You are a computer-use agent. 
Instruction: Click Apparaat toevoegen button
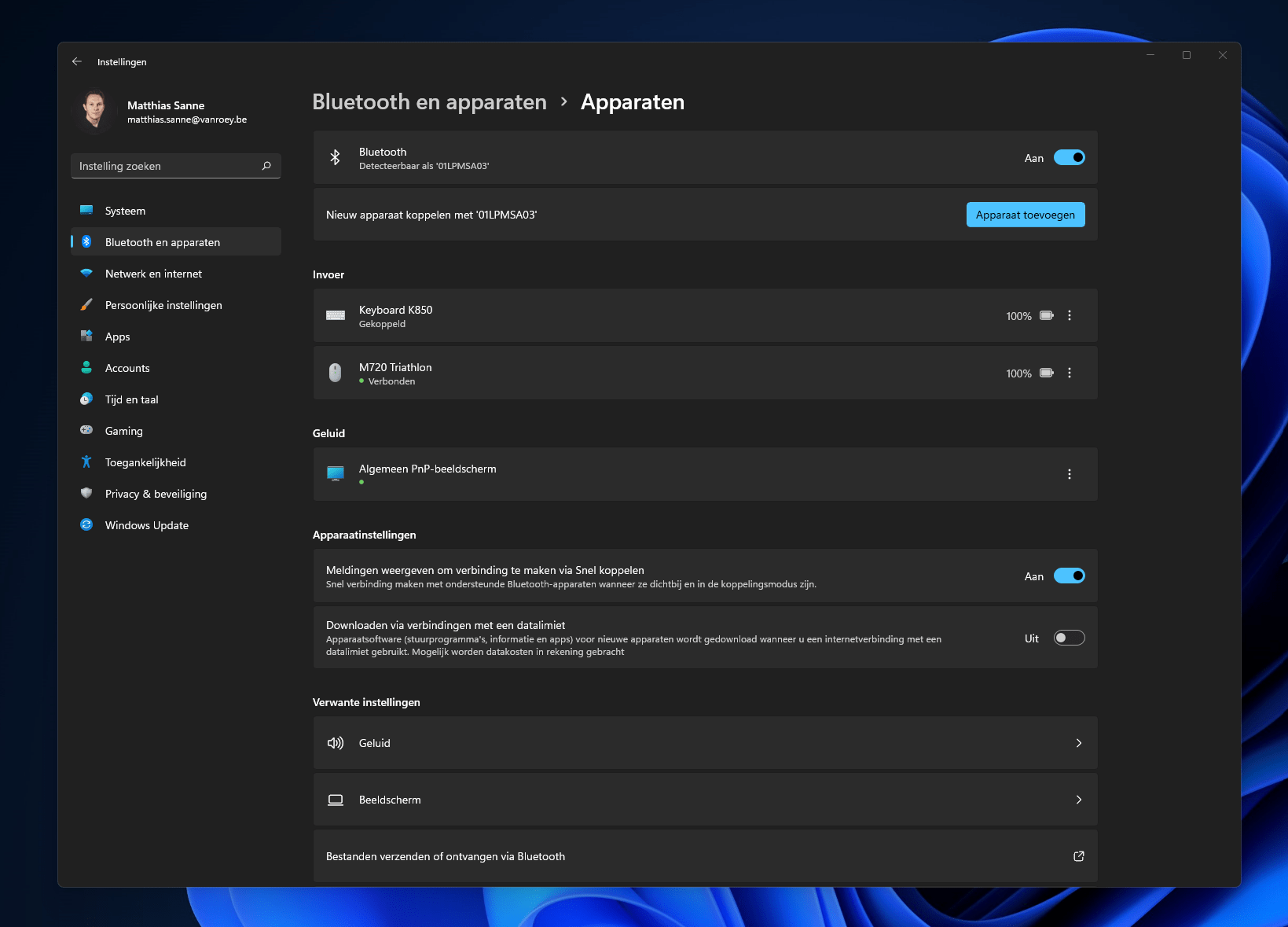coord(1026,215)
